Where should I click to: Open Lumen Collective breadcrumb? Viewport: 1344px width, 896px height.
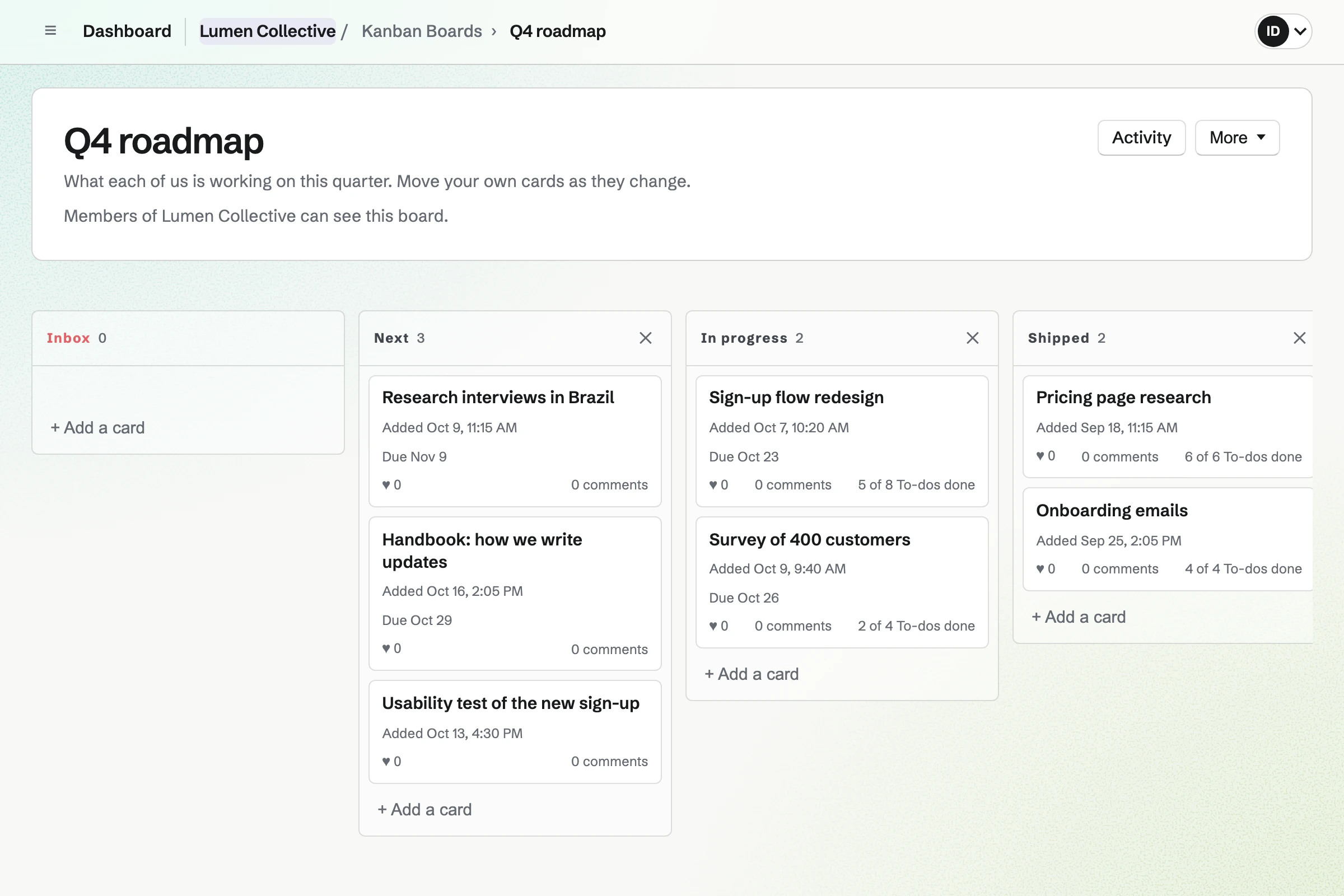coord(268,31)
